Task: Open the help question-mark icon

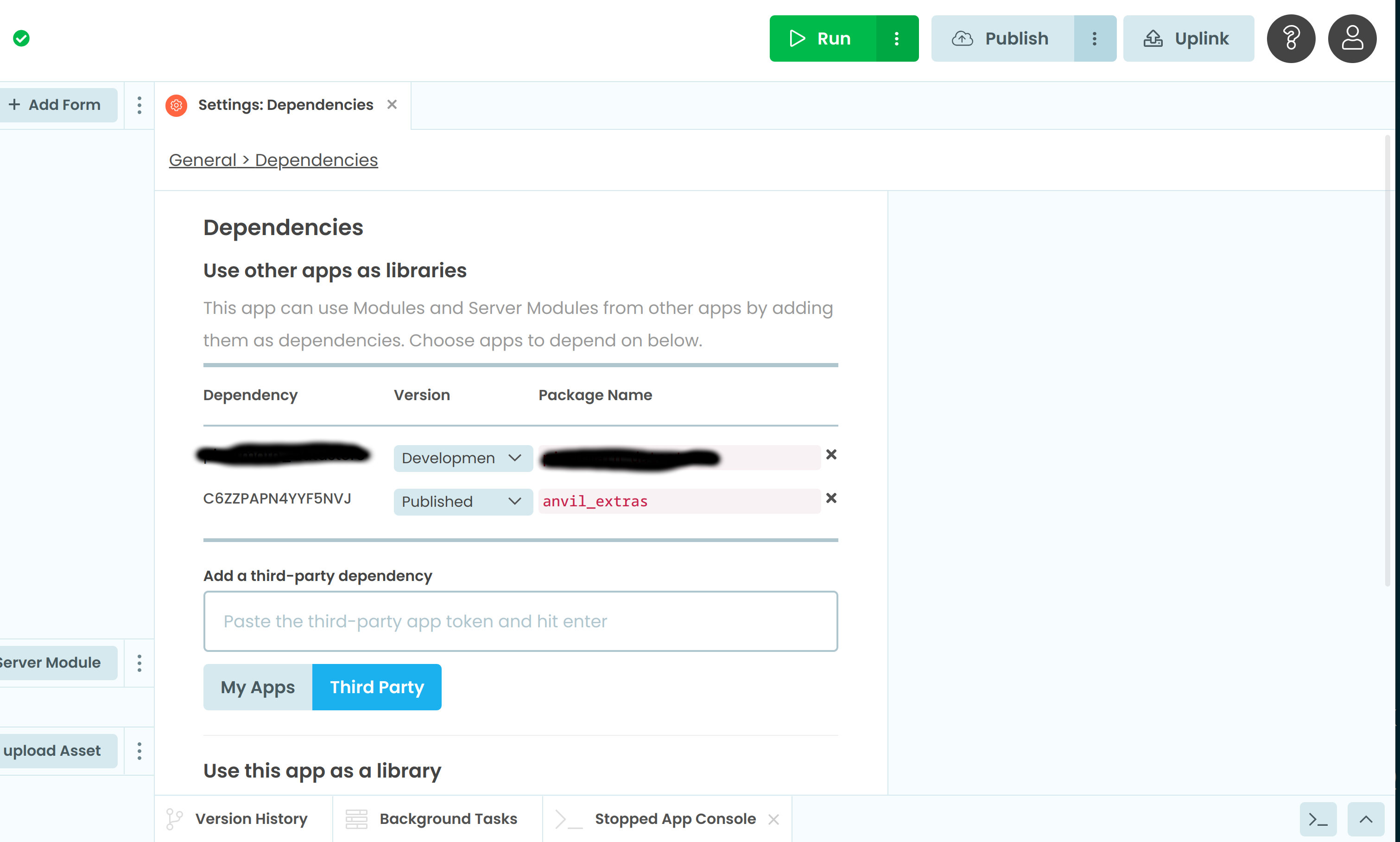Action: pyautogui.click(x=1291, y=38)
